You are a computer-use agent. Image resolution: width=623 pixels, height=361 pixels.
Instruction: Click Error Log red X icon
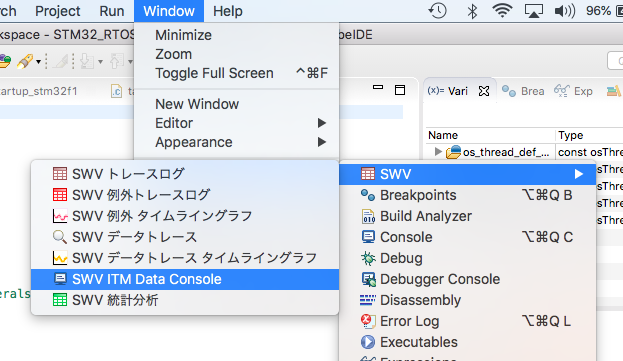click(x=368, y=321)
